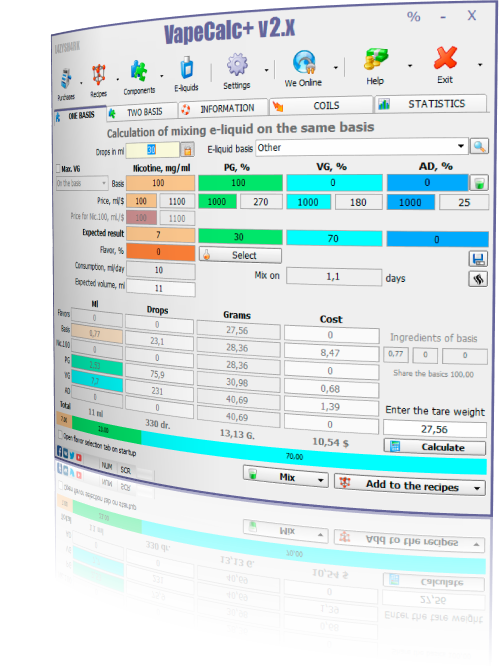Click the Calculate button
The width and height of the screenshot is (500, 666).
tap(435, 447)
